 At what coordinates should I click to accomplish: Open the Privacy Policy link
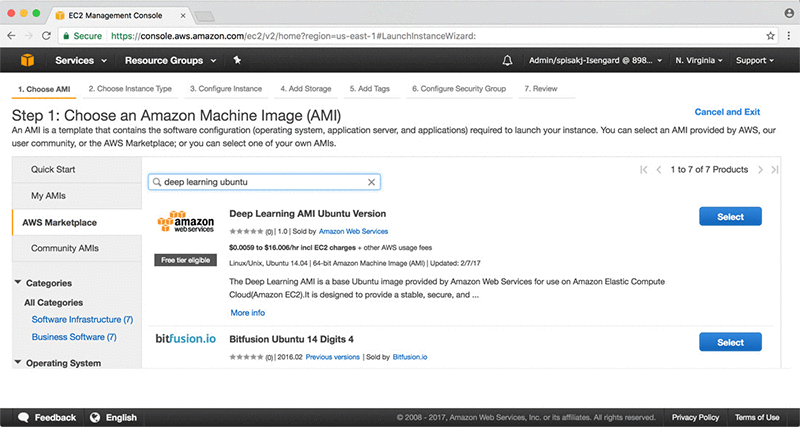coord(695,417)
